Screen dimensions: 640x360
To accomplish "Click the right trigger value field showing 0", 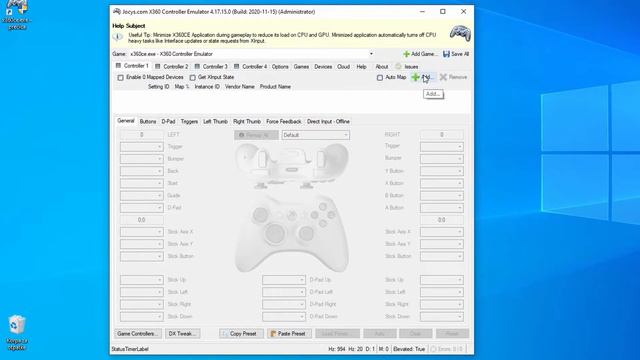I will point(442,135).
